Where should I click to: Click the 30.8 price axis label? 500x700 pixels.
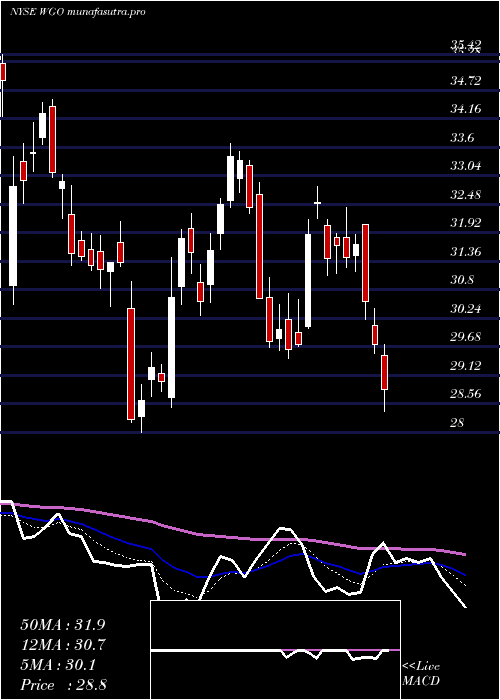coord(462,280)
